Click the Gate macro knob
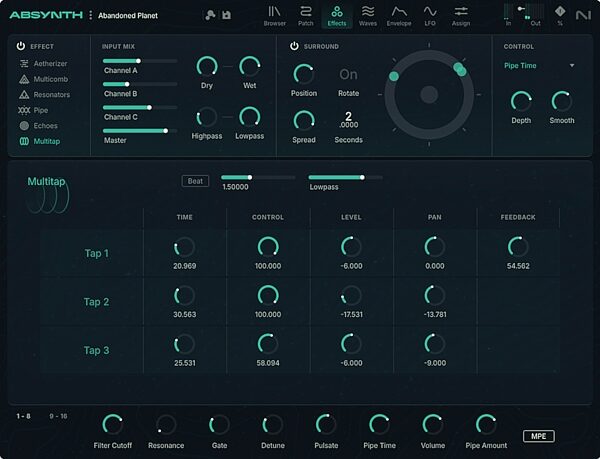Screen dimensions: 600x459 tap(219, 425)
